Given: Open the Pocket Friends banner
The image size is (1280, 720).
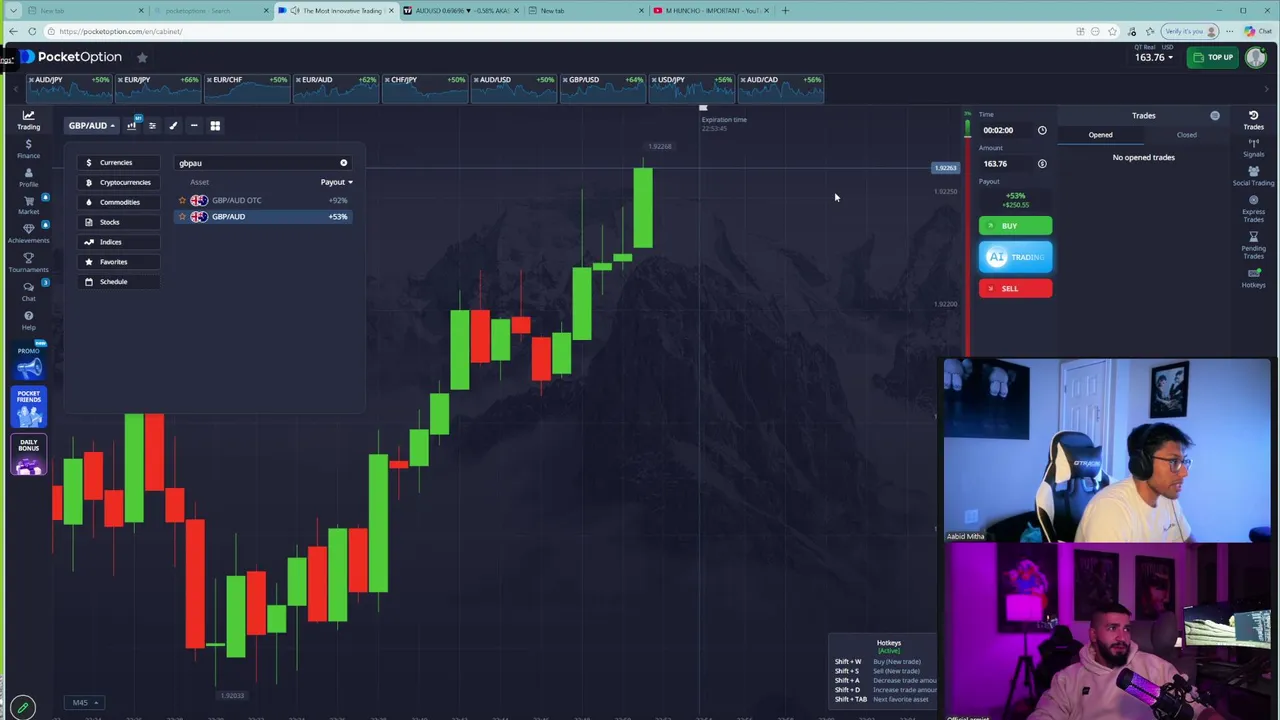Looking at the screenshot, I should click(28, 407).
